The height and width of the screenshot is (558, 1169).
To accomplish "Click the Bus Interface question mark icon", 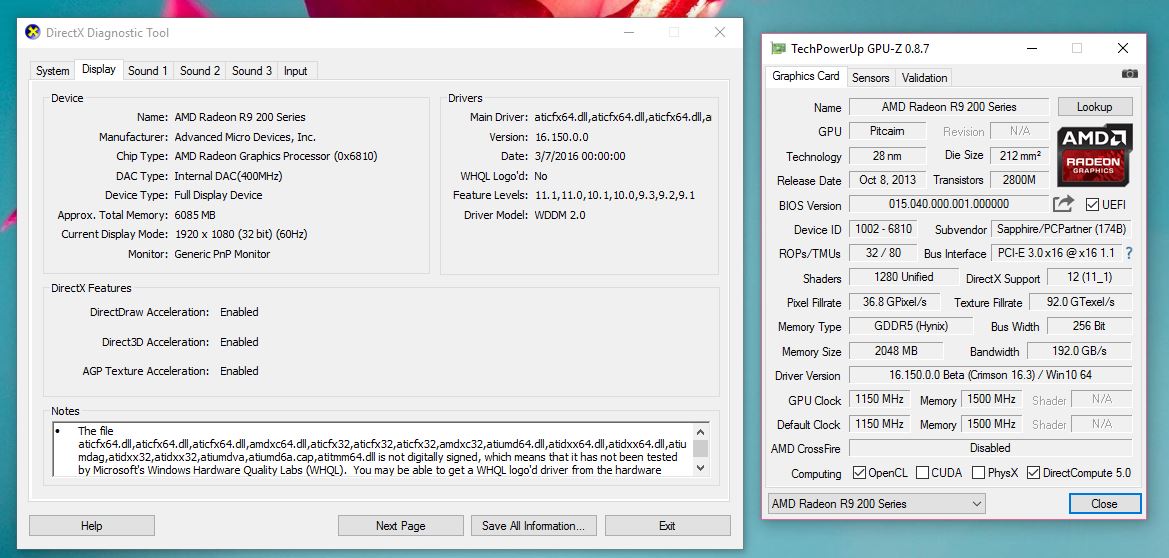I will click(x=1129, y=254).
